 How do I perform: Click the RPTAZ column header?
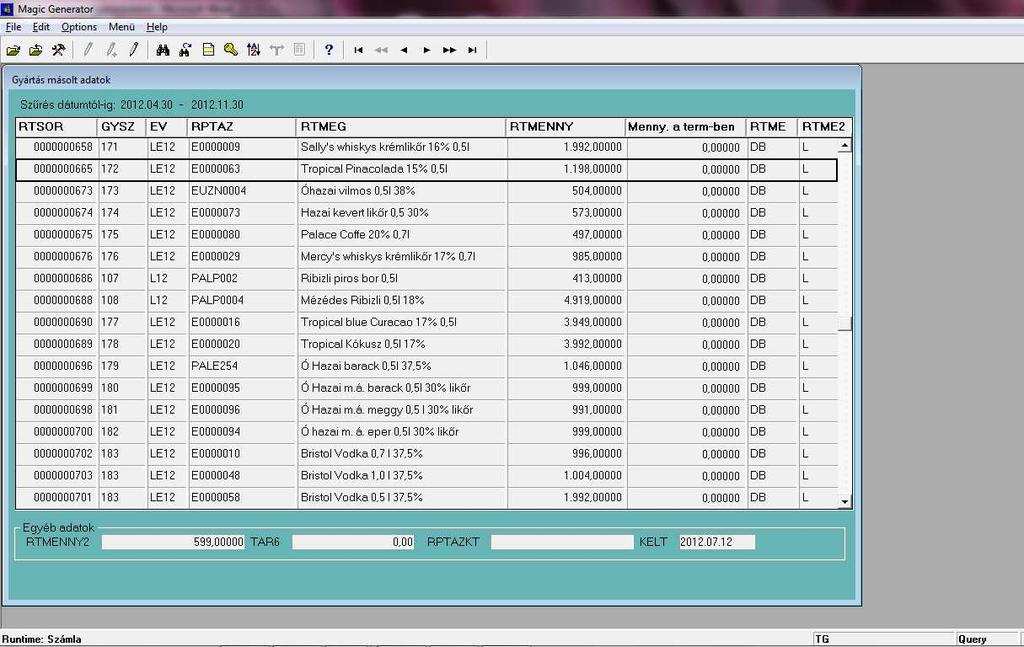coord(242,127)
